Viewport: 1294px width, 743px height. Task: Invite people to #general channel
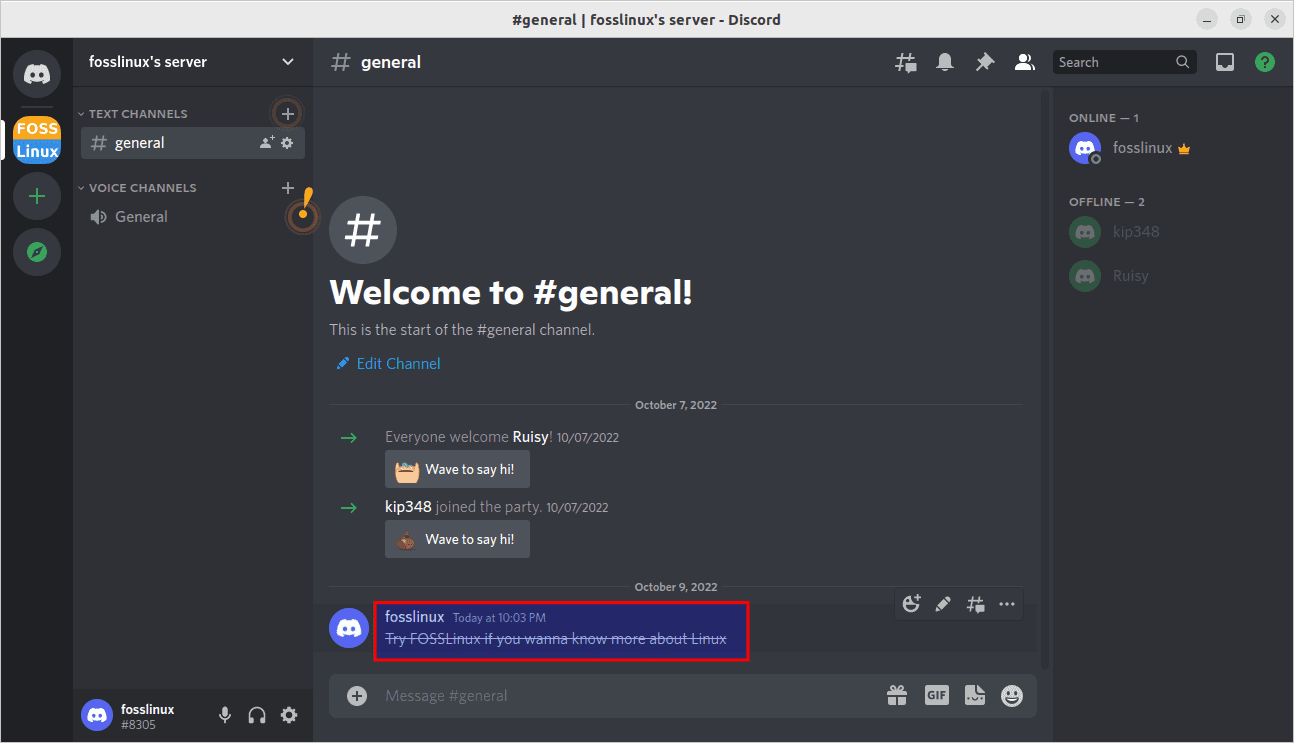[267, 143]
